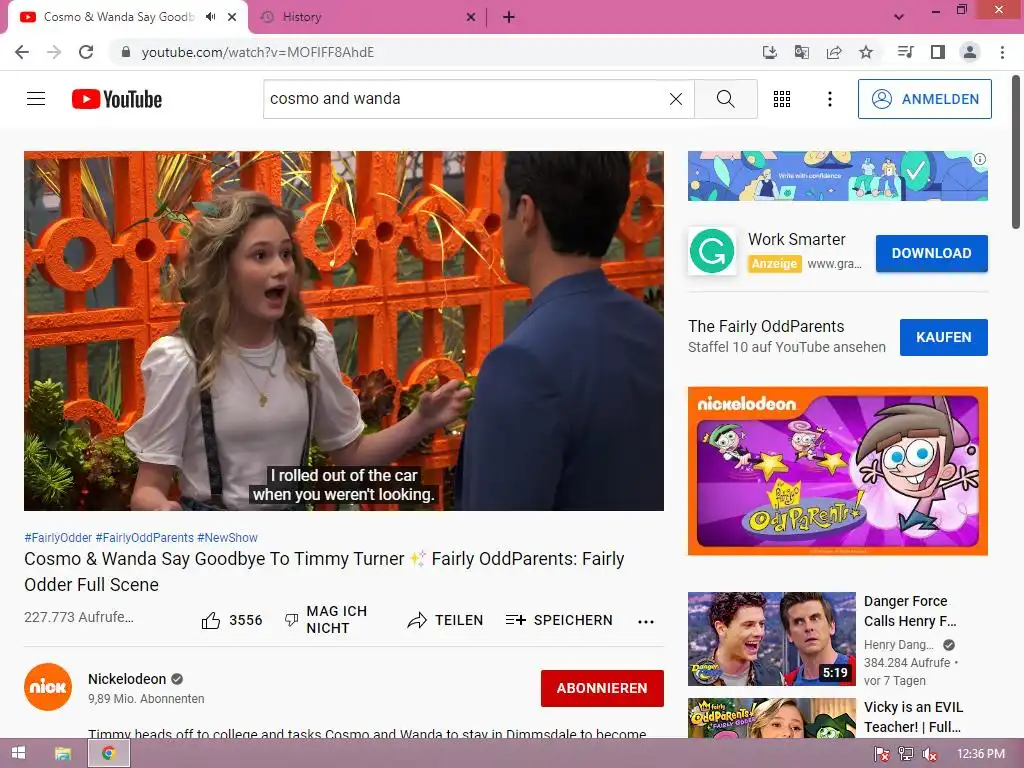Pause the video by clicking the player
This screenshot has height=768, width=1024.
[344, 330]
